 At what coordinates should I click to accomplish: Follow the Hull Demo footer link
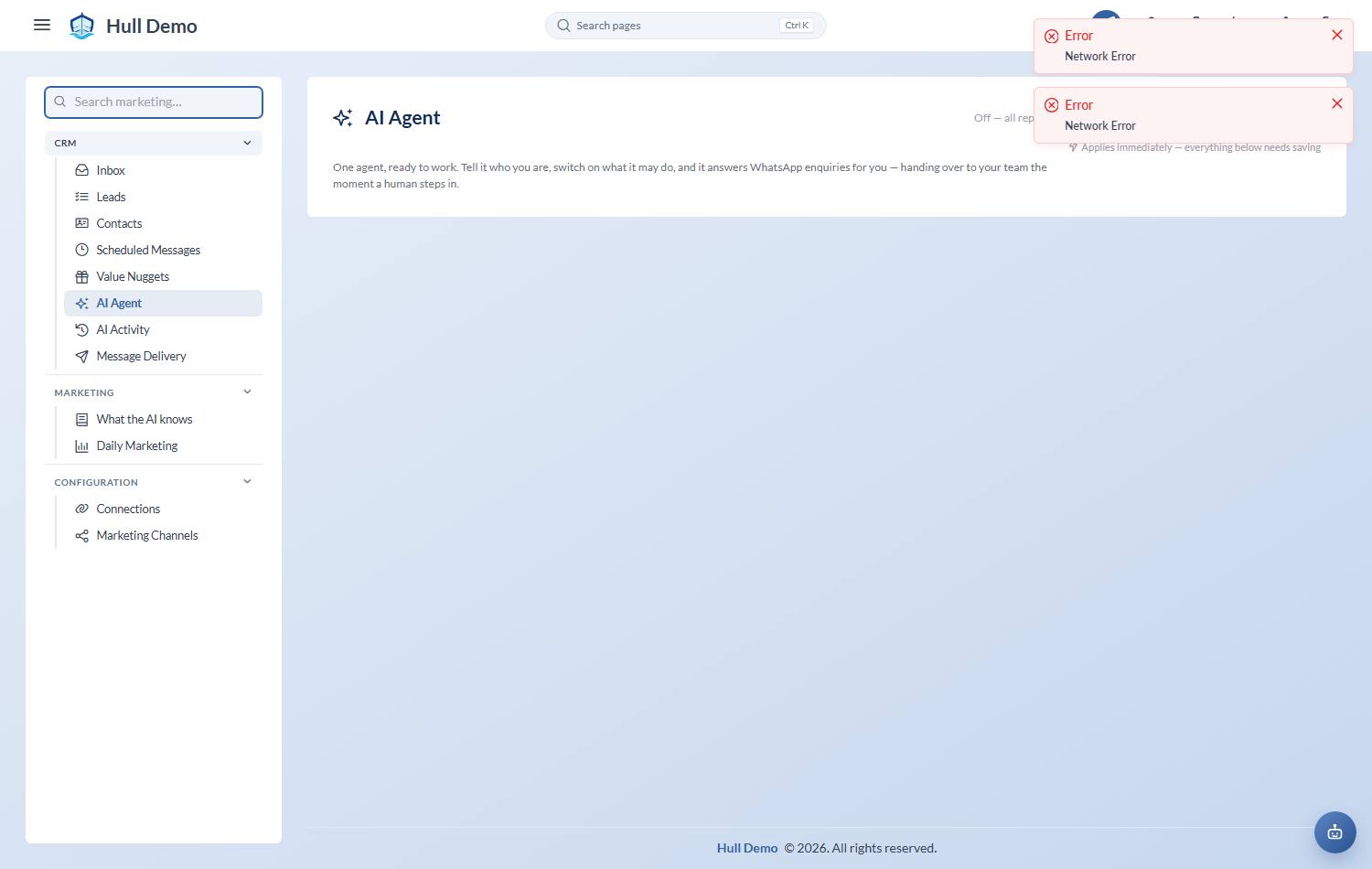(747, 848)
